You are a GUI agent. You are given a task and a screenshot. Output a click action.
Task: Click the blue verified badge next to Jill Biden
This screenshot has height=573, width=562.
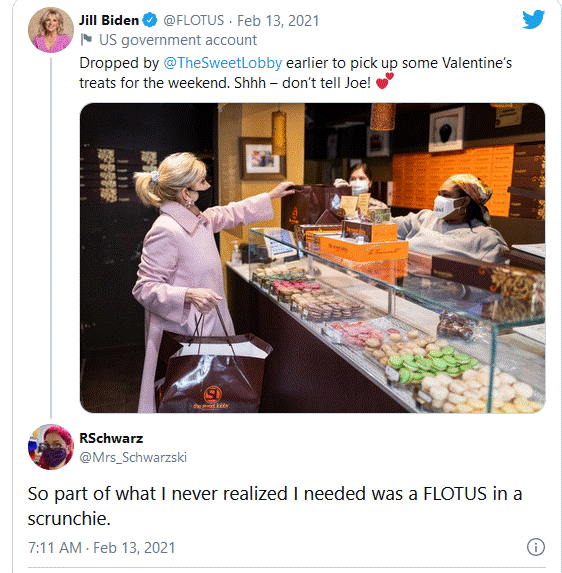(150, 20)
